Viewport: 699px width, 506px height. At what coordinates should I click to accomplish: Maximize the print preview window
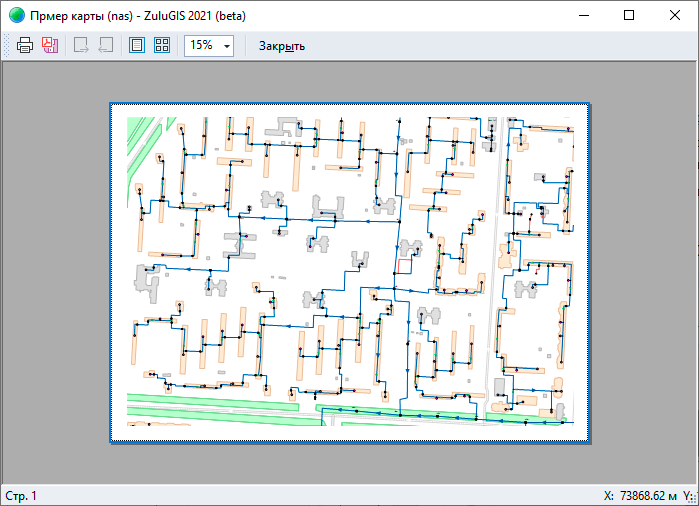pyautogui.click(x=629, y=16)
